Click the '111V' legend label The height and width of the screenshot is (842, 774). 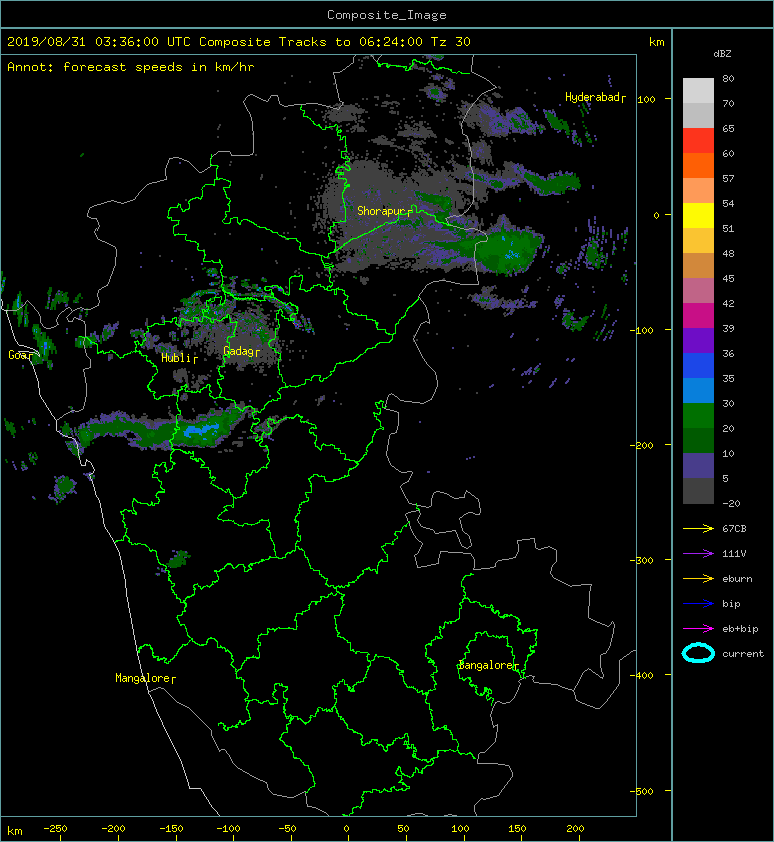pos(734,554)
